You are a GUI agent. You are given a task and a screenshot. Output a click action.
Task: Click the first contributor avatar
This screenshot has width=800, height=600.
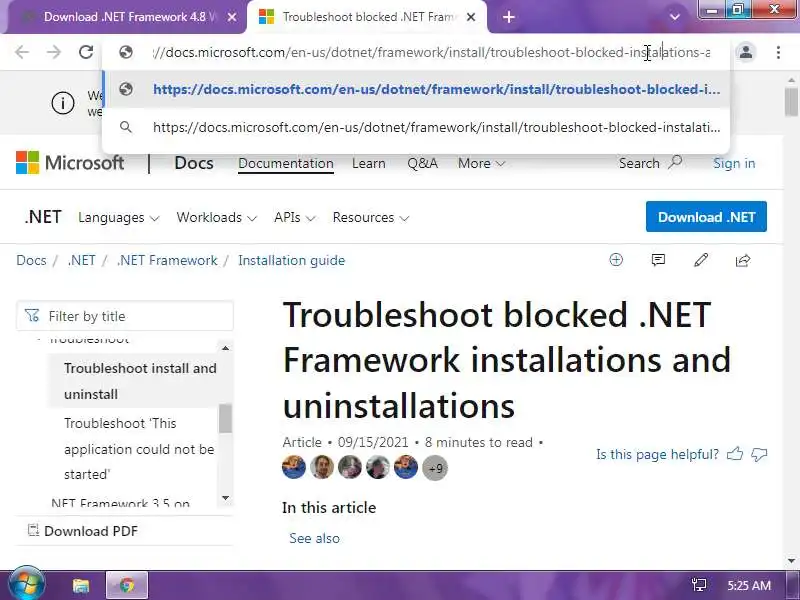tap(294, 467)
